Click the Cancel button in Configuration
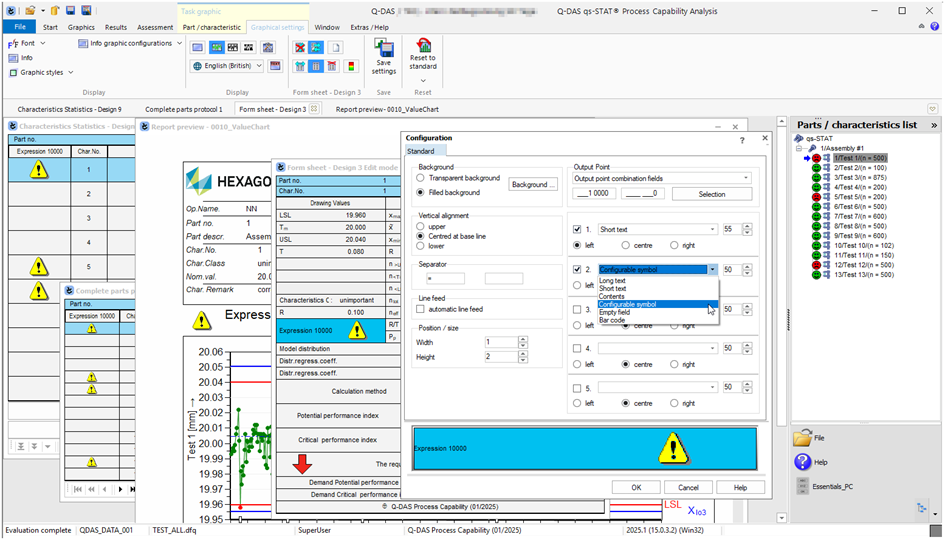The width and height of the screenshot is (945, 540). click(x=688, y=488)
